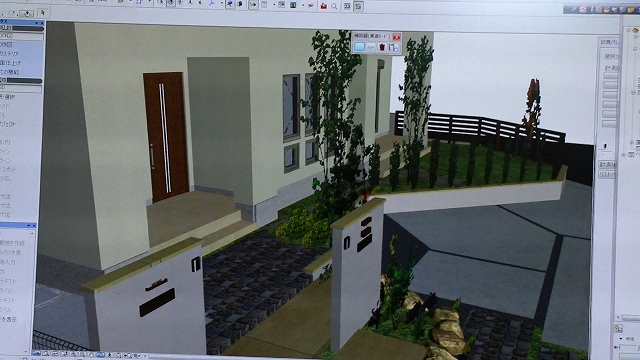The height and width of the screenshot is (360, 640).
Task: Click the 計測 button in right panel
Action: (x=607, y=164)
